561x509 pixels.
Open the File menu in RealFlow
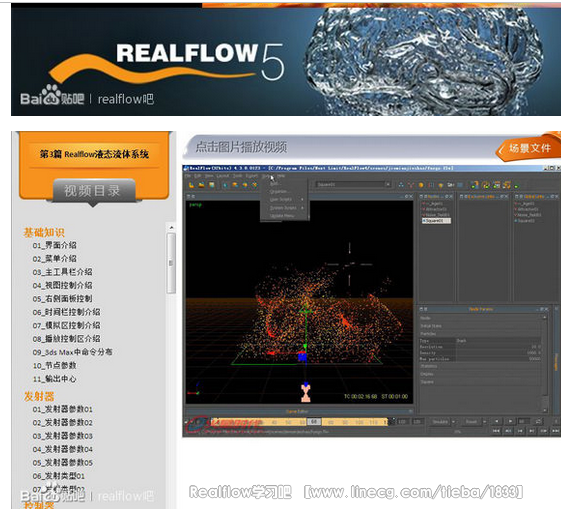point(188,176)
